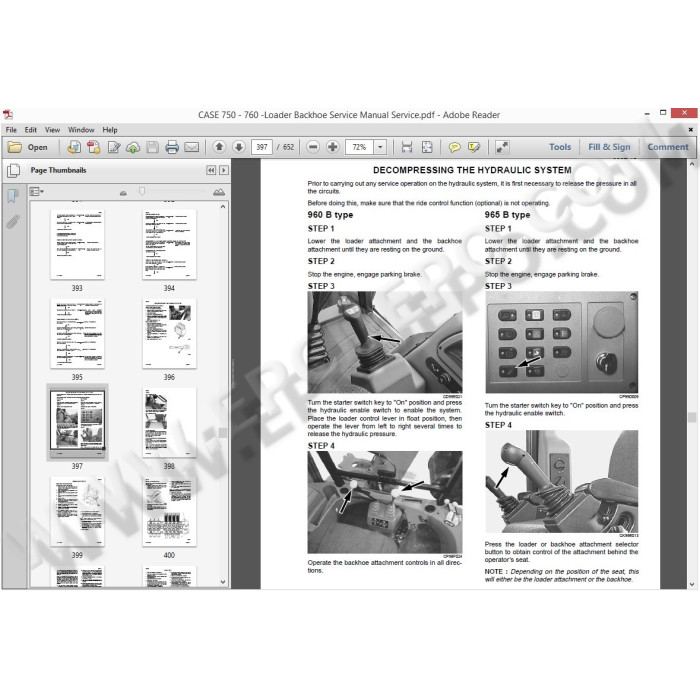700x700 pixels.
Task: Click the zoom in plus button
Action: 333,147
